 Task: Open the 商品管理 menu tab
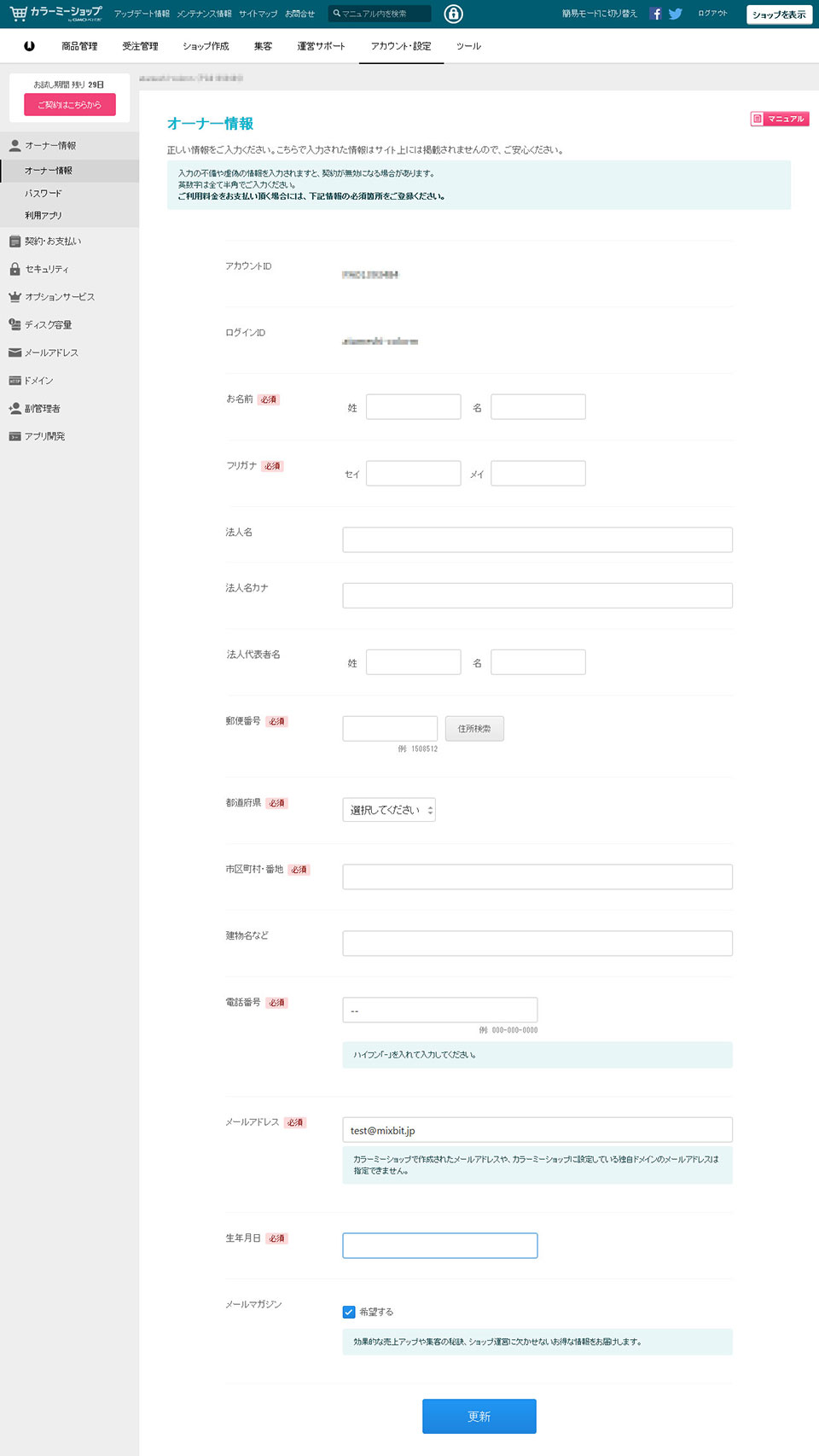coord(79,46)
